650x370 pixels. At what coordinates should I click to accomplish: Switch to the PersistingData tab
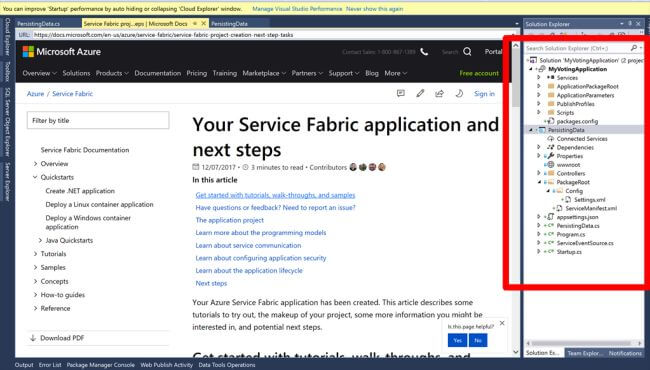pyautogui.click(x=230, y=24)
